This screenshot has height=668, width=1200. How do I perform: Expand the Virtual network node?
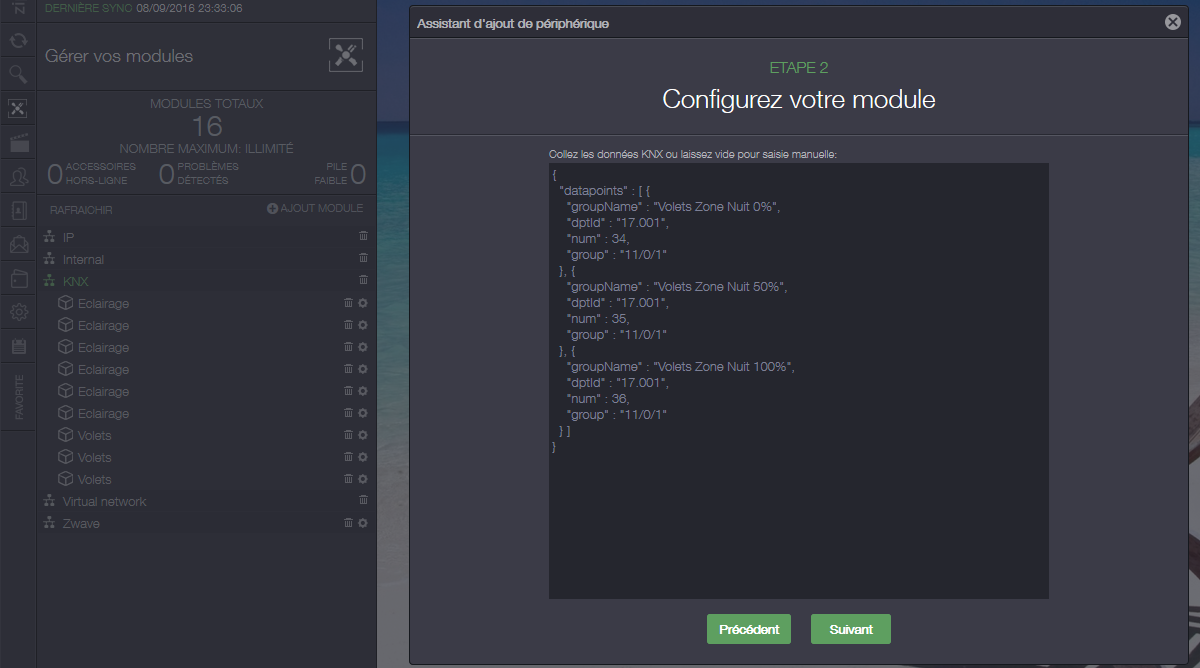pyautogui.click(x=50, y=501)
